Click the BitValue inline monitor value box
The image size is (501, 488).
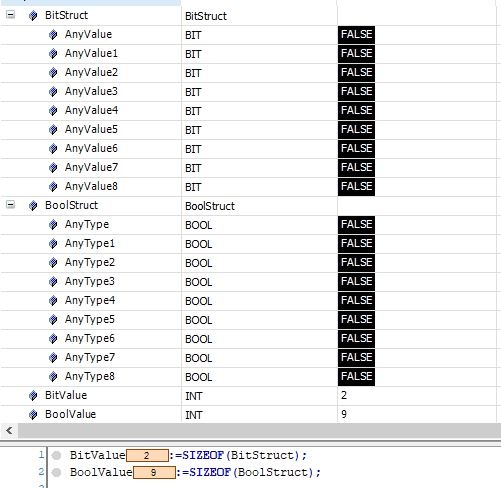coord(147,455)
